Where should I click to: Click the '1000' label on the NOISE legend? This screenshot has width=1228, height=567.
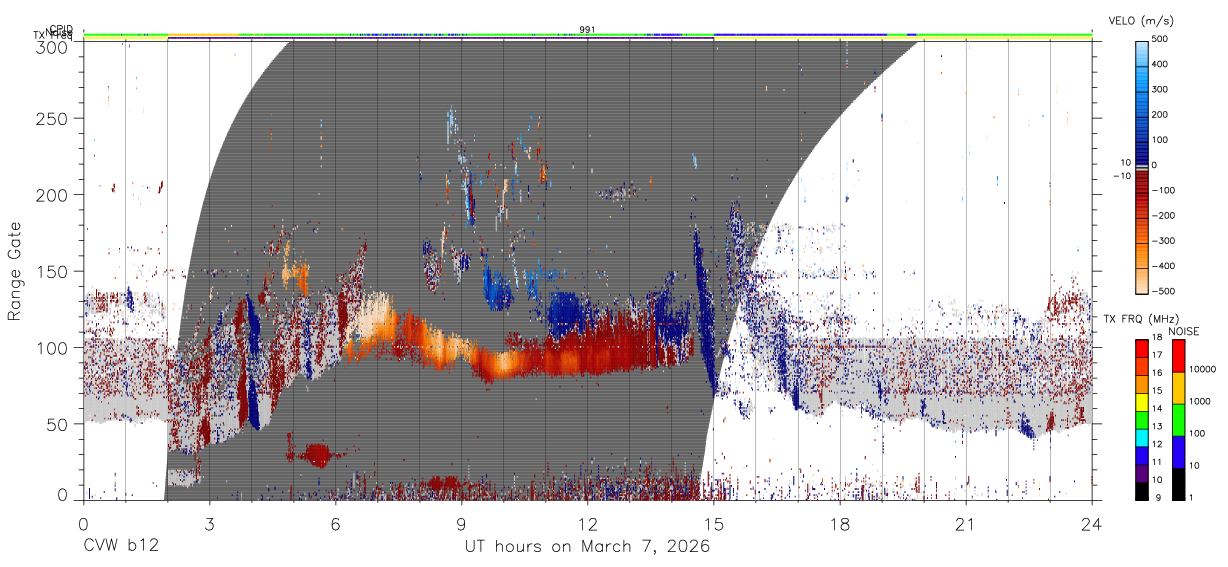tap(1201, 401)
